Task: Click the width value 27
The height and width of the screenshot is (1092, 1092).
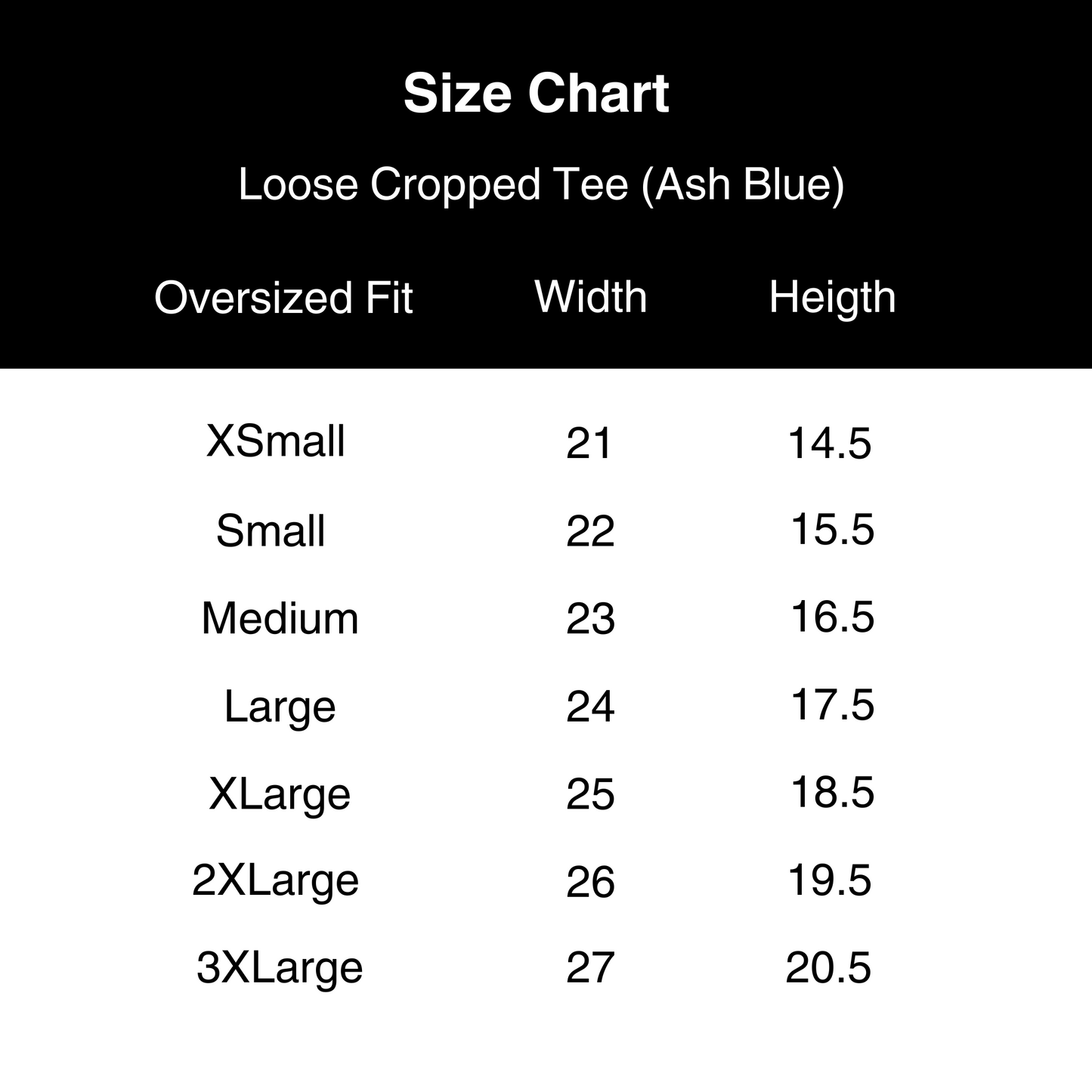Action: [x=590, y=969]
